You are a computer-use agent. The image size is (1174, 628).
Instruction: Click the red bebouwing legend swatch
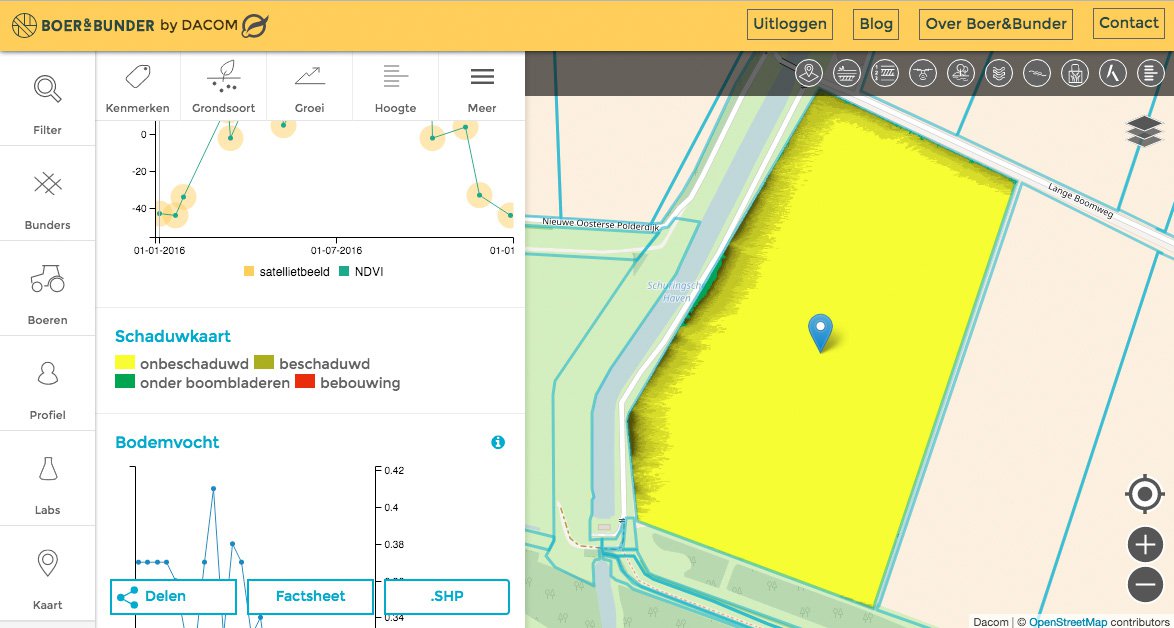[x=304, y=382]
